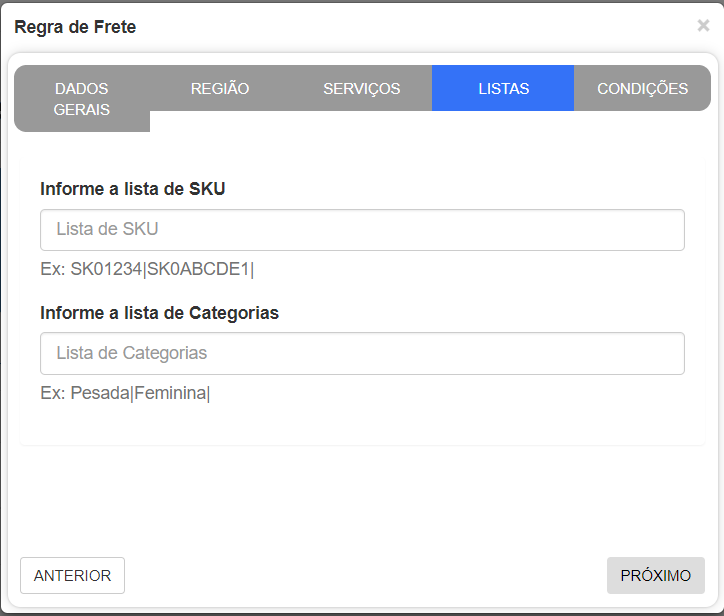The image size is (724, 616).
Task: Click the divider line below the category hint
Action: tap(362, 444)
